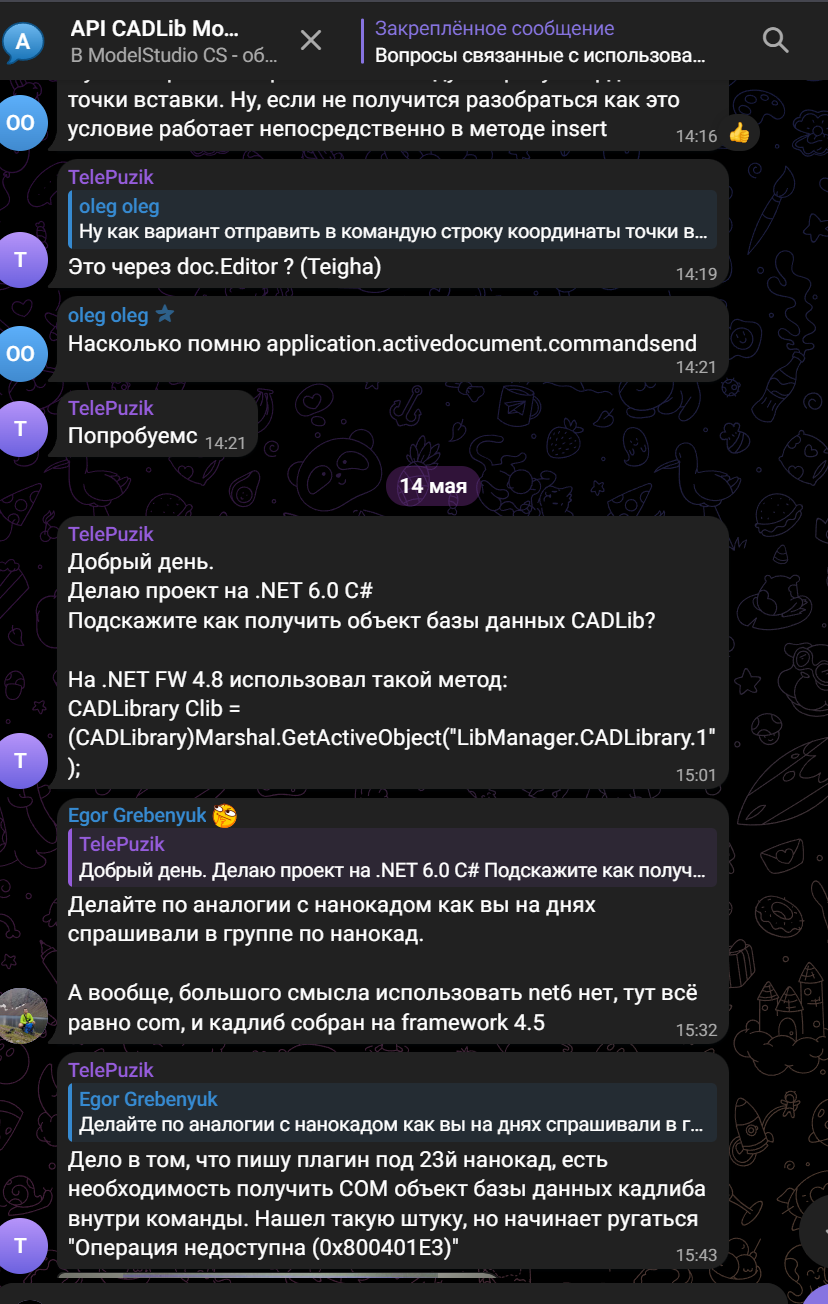Image resolution: width=828 pixels, height=1304 pixels.
Task: Jump to quoted TelePuzik message in Egor's reply
Action: point(392,857)
